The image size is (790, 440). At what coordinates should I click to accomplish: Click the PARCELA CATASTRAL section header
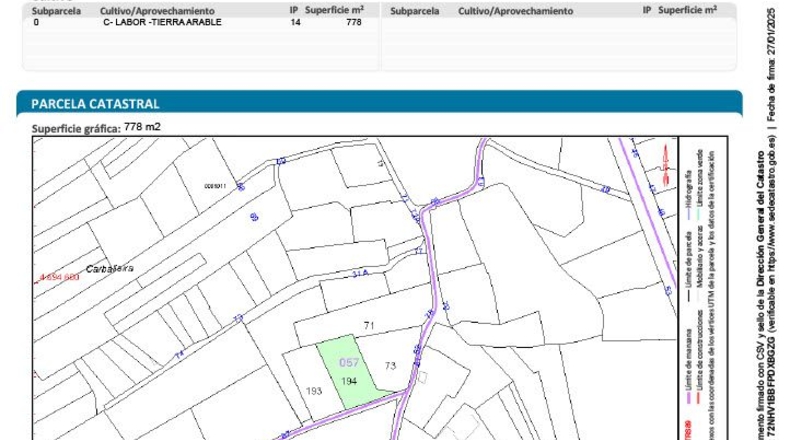coord(379,103)
